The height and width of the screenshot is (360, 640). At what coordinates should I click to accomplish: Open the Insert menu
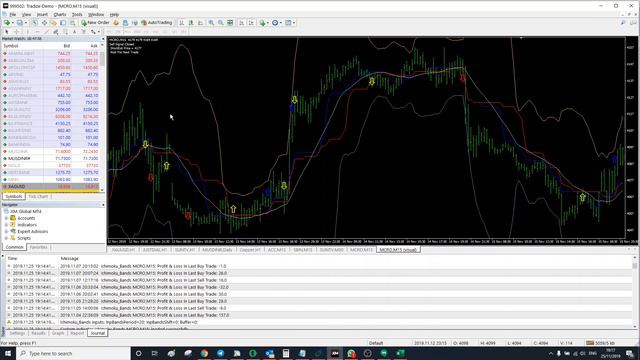pos(42,14)
